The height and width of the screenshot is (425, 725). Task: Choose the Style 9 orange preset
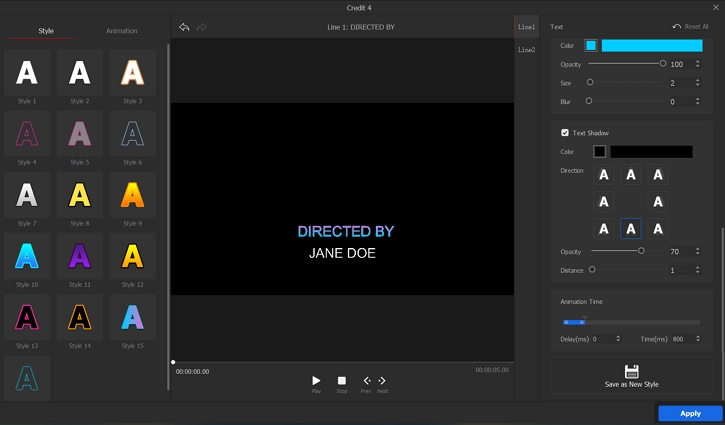tap(133, 194)
